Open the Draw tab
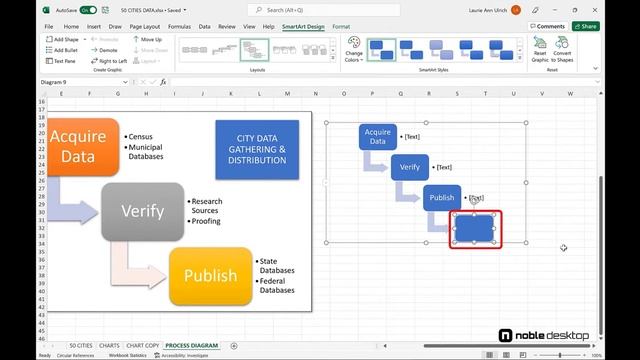Screen dimensions: 640x360 115,27
